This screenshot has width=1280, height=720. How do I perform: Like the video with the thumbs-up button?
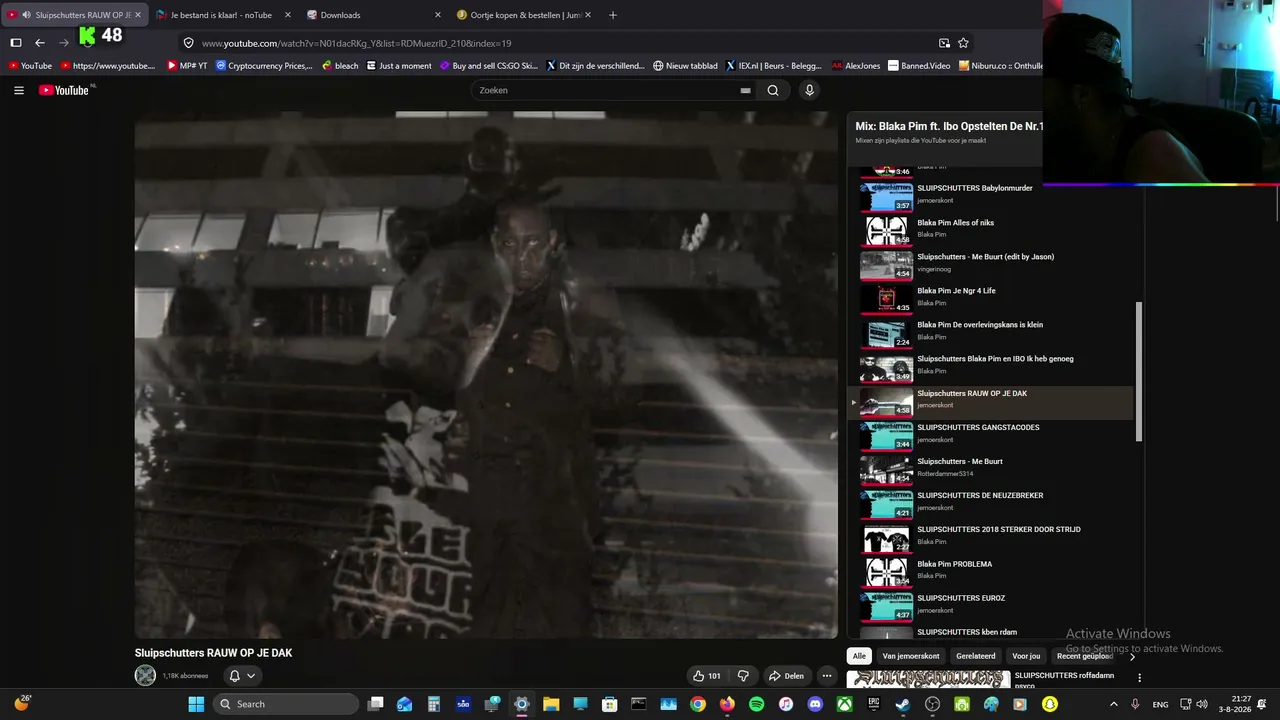(x=707, y=676)
